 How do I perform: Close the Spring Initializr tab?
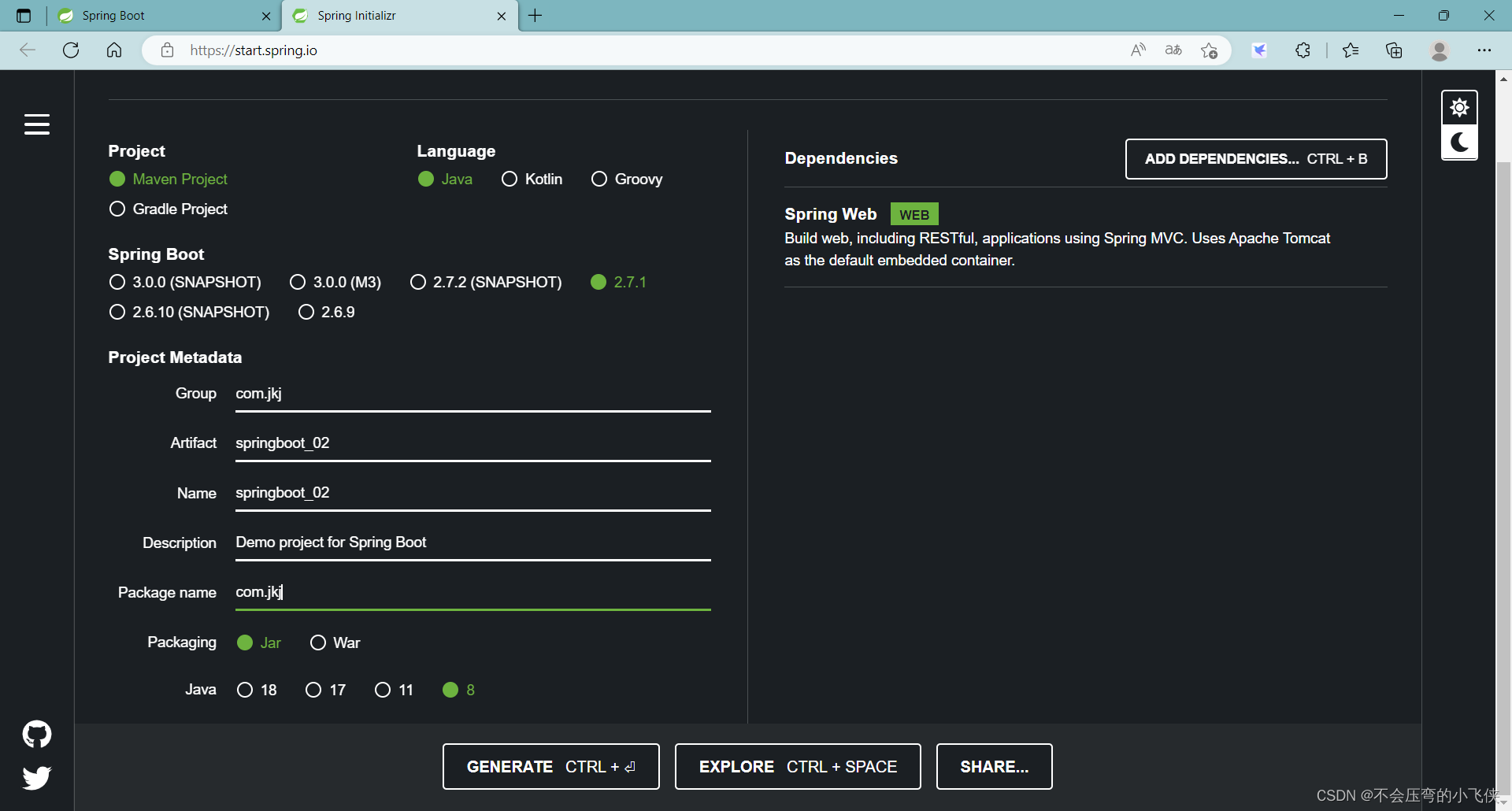click(502, 16)
